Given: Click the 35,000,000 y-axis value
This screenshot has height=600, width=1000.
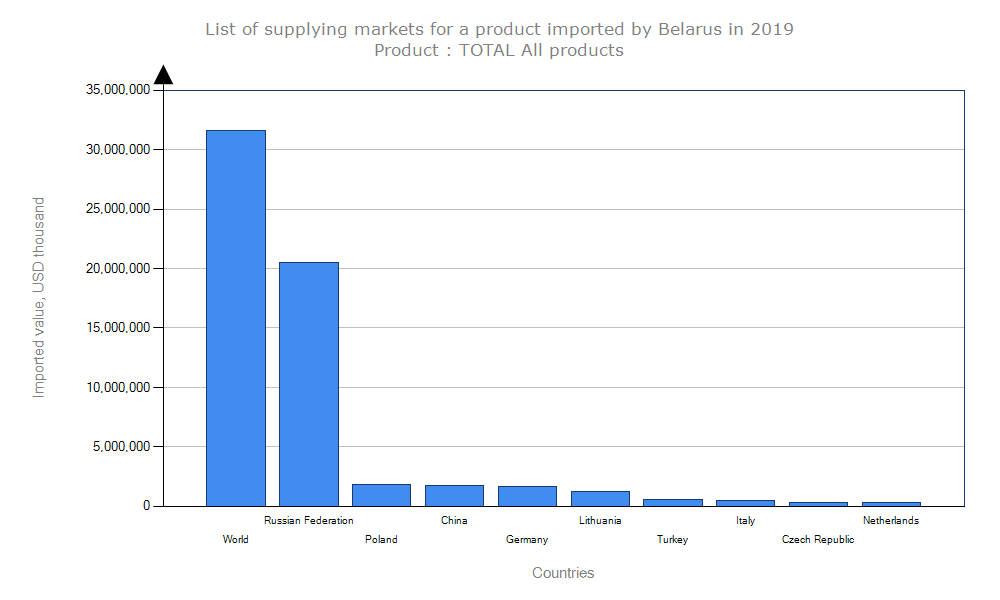Looking at the screenshot, I should pyautogui.click(x=119, y=90).
